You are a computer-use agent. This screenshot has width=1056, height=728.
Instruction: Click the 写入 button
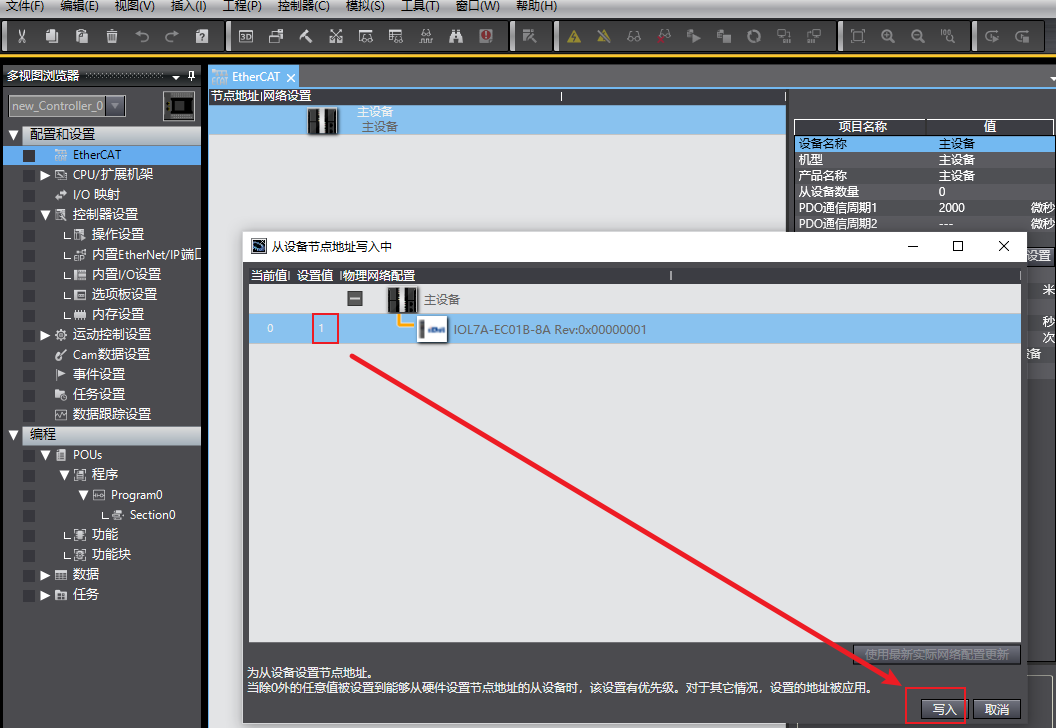[x=944, y=709]
